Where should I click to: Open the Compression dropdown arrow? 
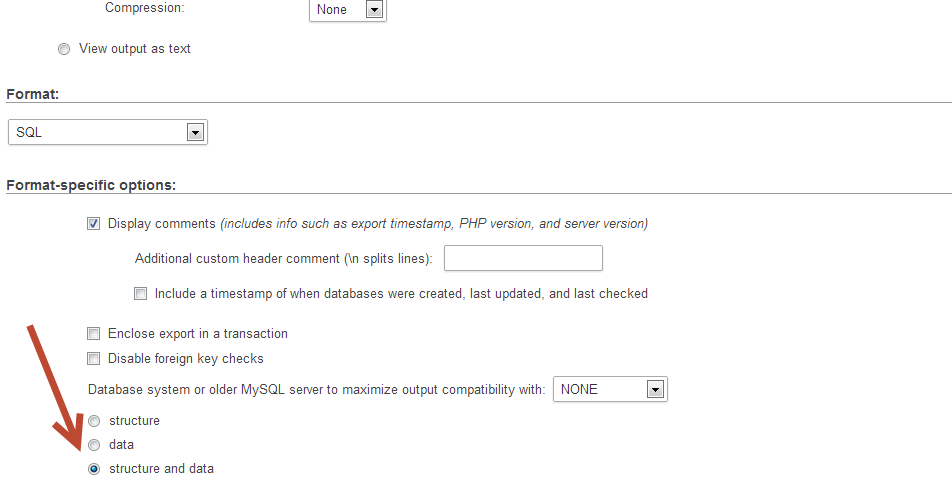tap(374, 10)
